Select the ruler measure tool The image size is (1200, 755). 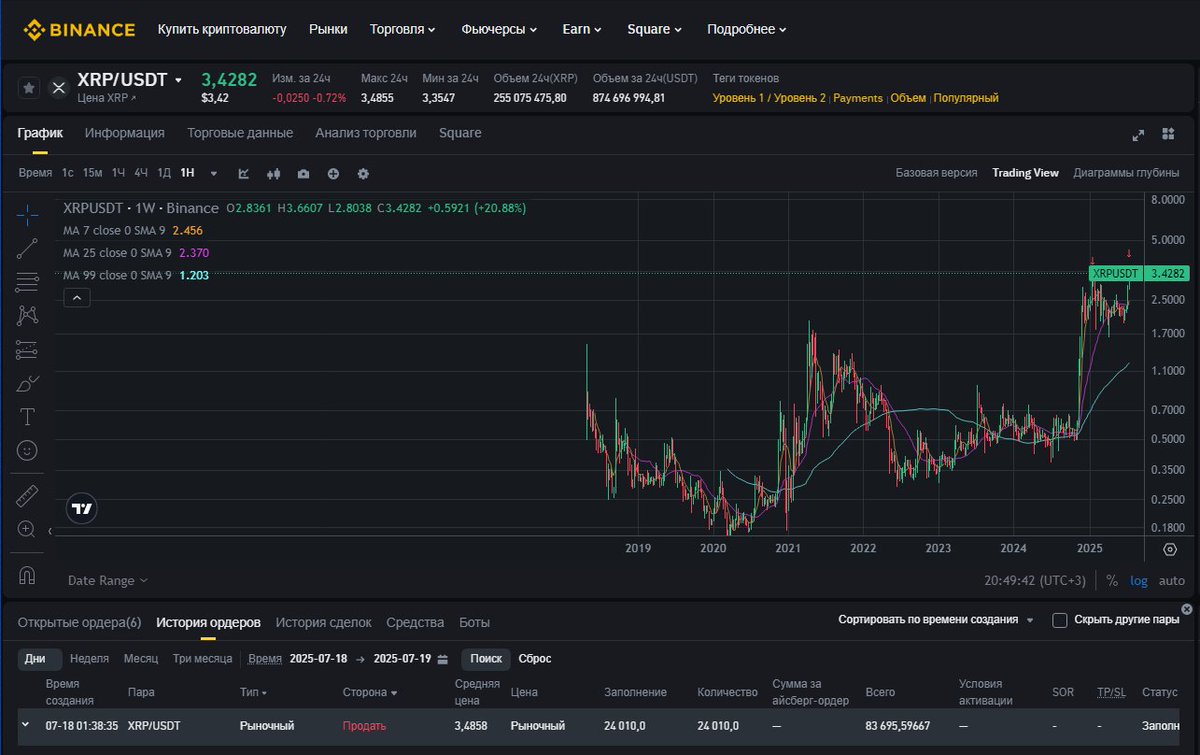coord(27,495)
